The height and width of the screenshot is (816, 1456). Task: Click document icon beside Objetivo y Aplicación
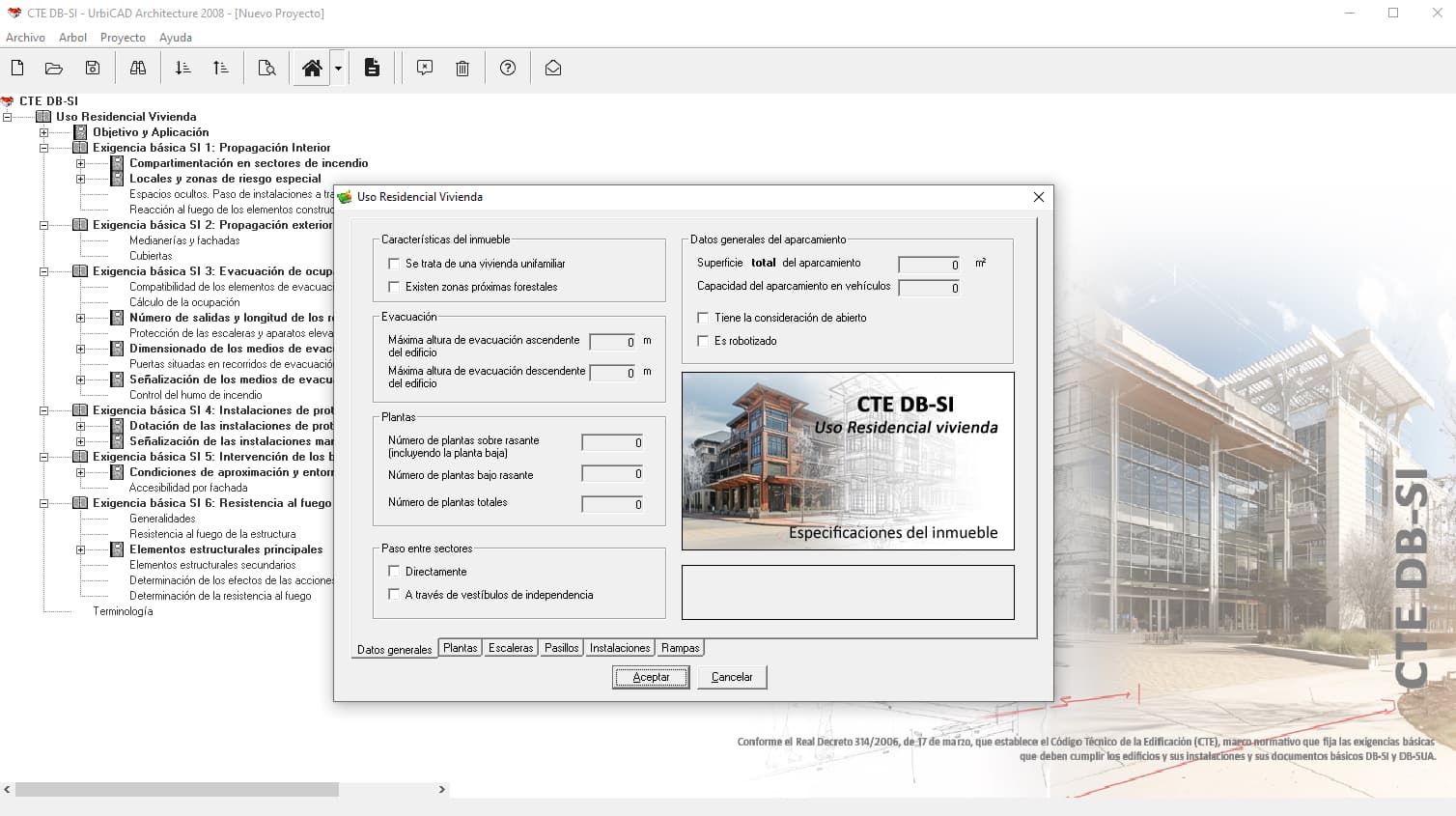tap(80, 132)
